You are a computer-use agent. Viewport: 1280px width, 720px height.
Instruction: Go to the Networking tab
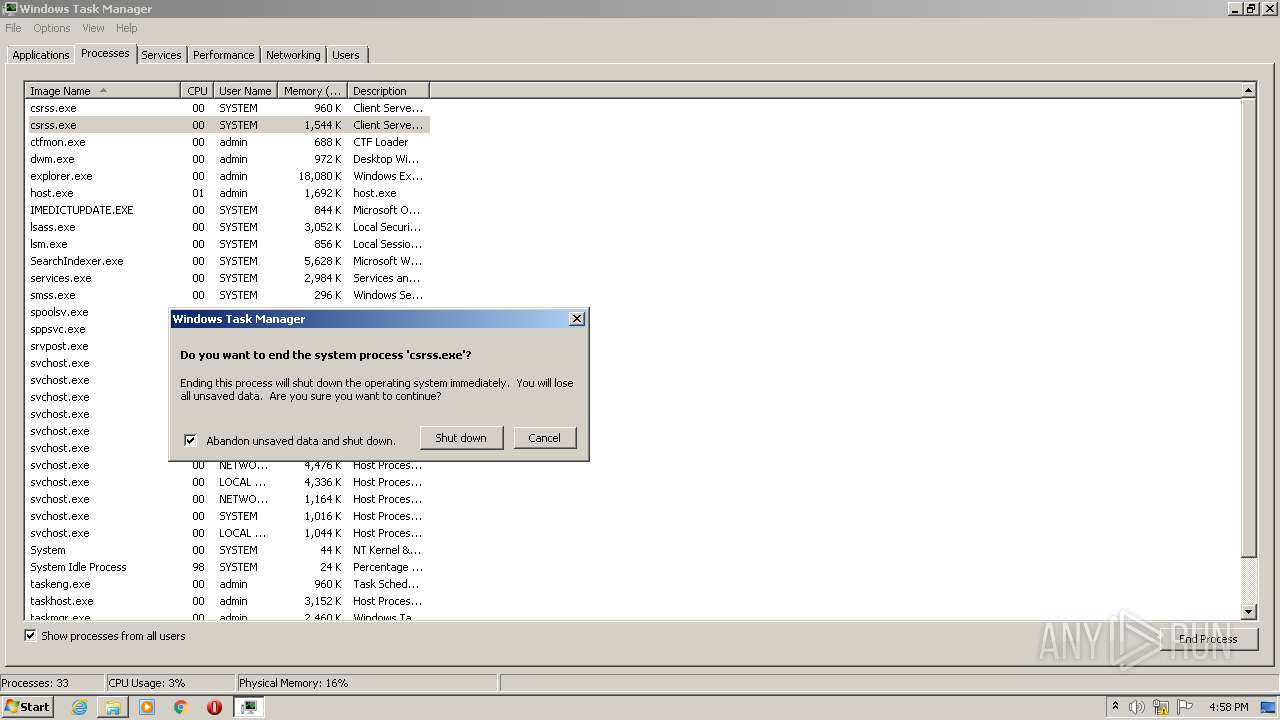coord(293,55)
